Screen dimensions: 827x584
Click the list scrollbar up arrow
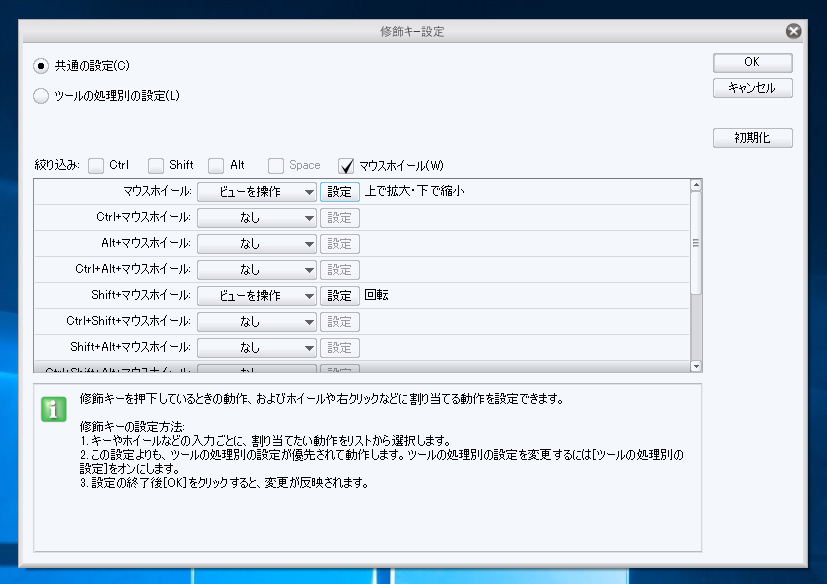pos(696,185)
